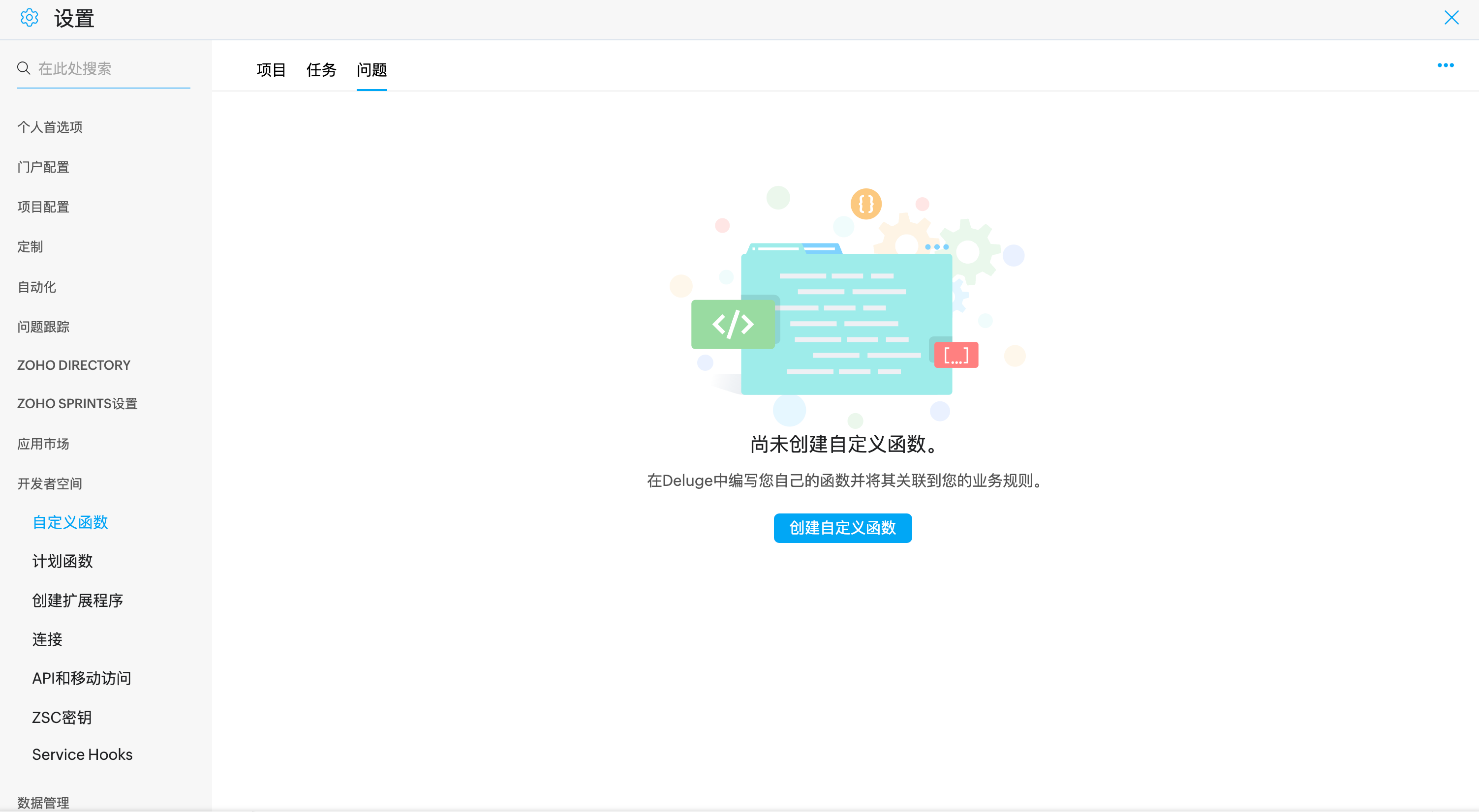Select the 问题 tab

coord(371,70)
